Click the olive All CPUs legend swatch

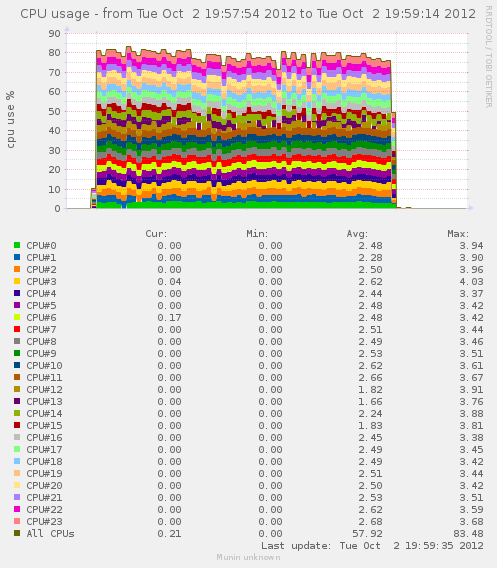[x=17, y=533]
